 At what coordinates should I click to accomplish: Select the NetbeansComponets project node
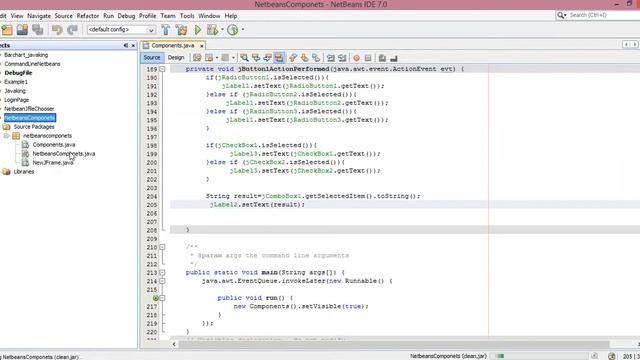(x=30, y=118)
